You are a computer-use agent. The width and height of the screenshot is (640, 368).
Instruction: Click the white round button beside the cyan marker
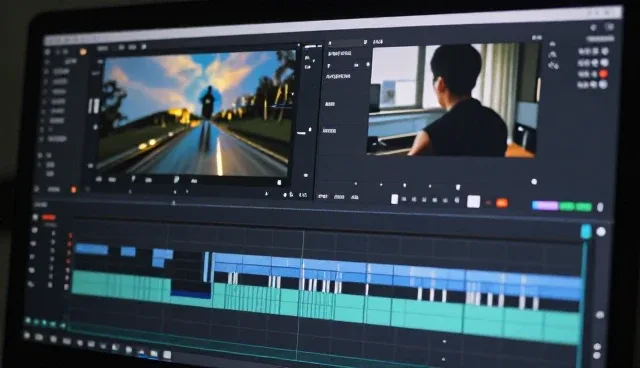click(601, 232)
